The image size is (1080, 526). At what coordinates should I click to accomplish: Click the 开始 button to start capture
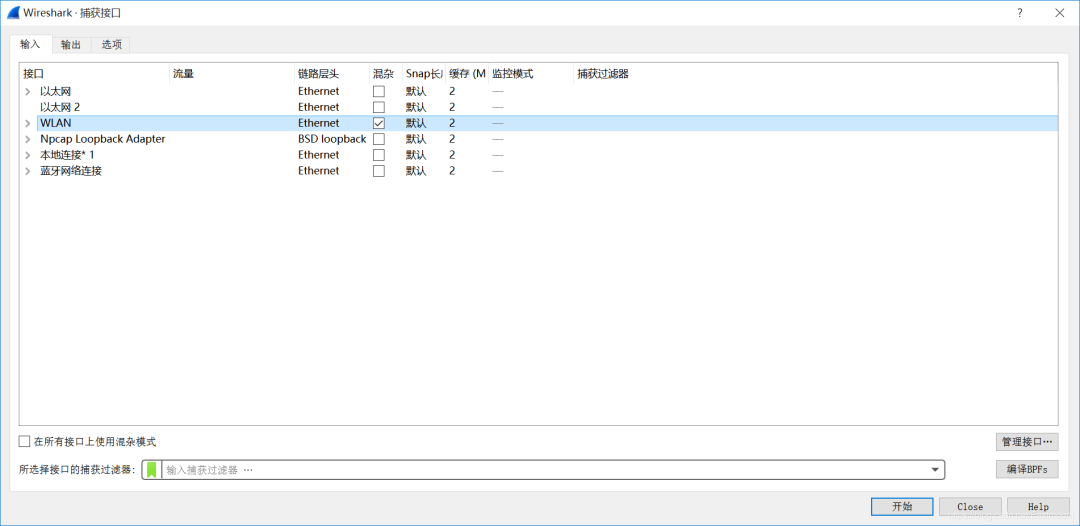(x=901, y=506)
